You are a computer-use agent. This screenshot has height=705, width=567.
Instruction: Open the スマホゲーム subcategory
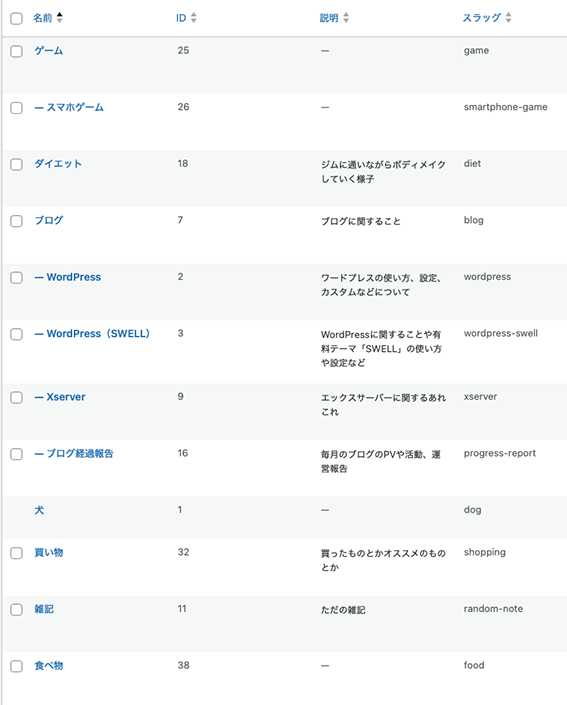coord(69,107)
